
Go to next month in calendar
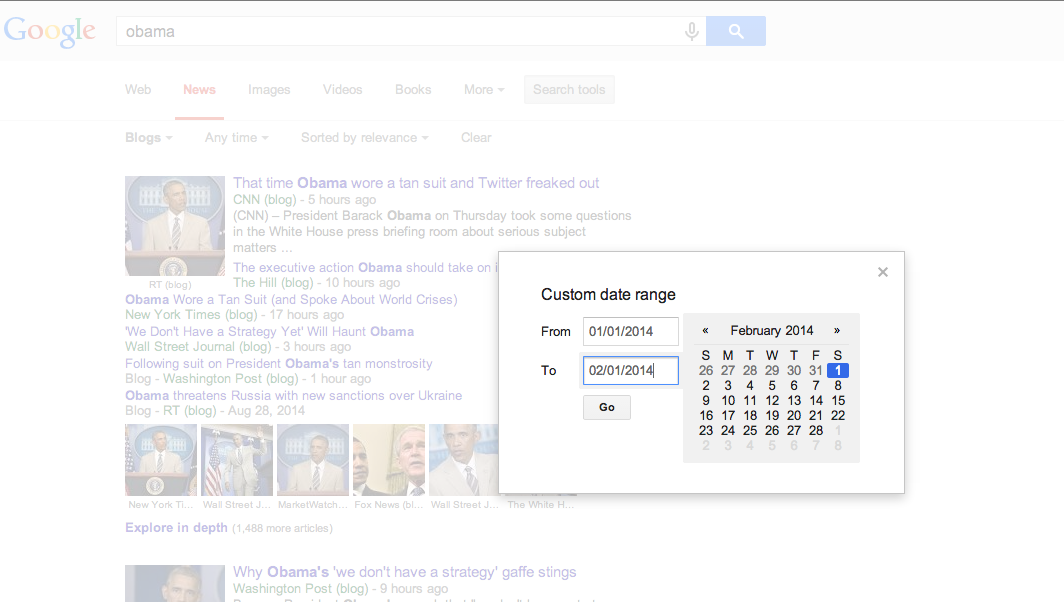(837, 331)
